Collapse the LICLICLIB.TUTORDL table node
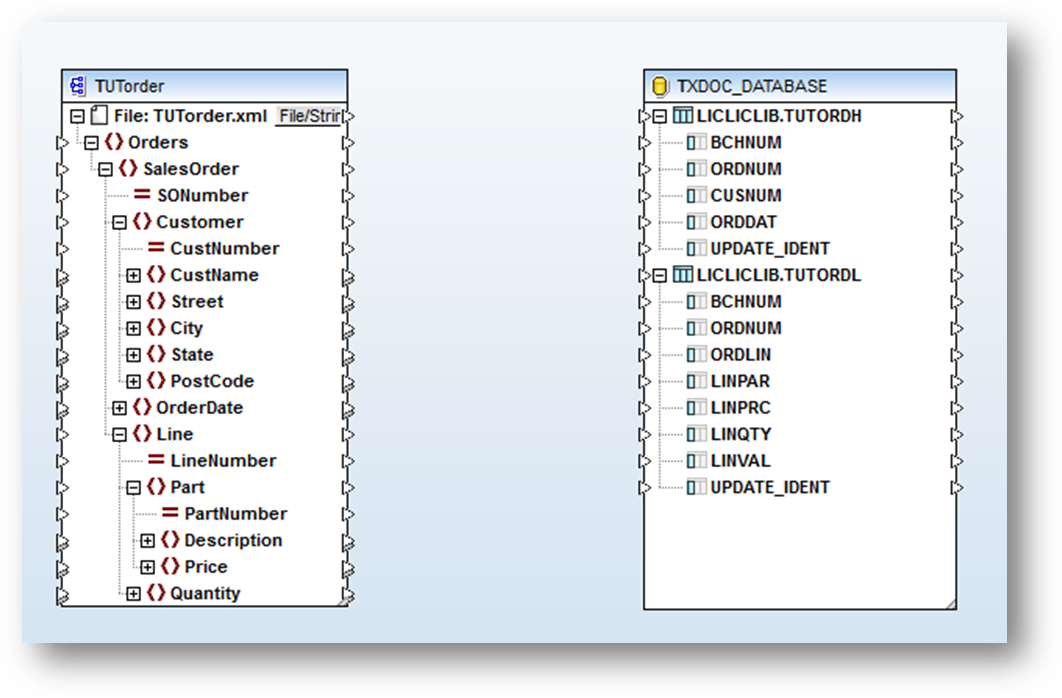The width and height of the screenshot is (1062, 698). (x=660, y=275)
